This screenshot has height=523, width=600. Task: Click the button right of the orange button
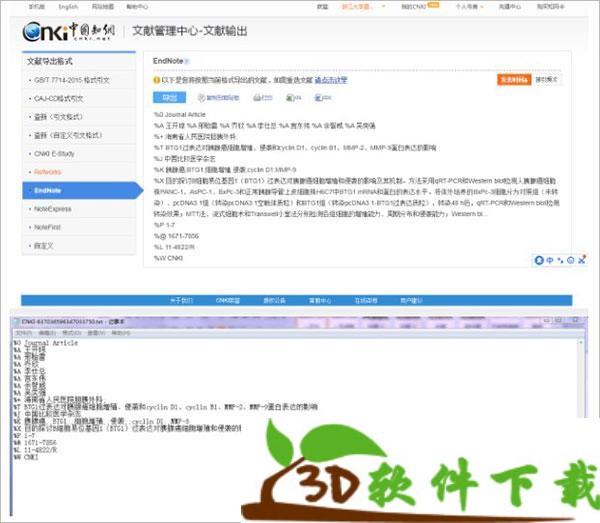coord(546,80)
